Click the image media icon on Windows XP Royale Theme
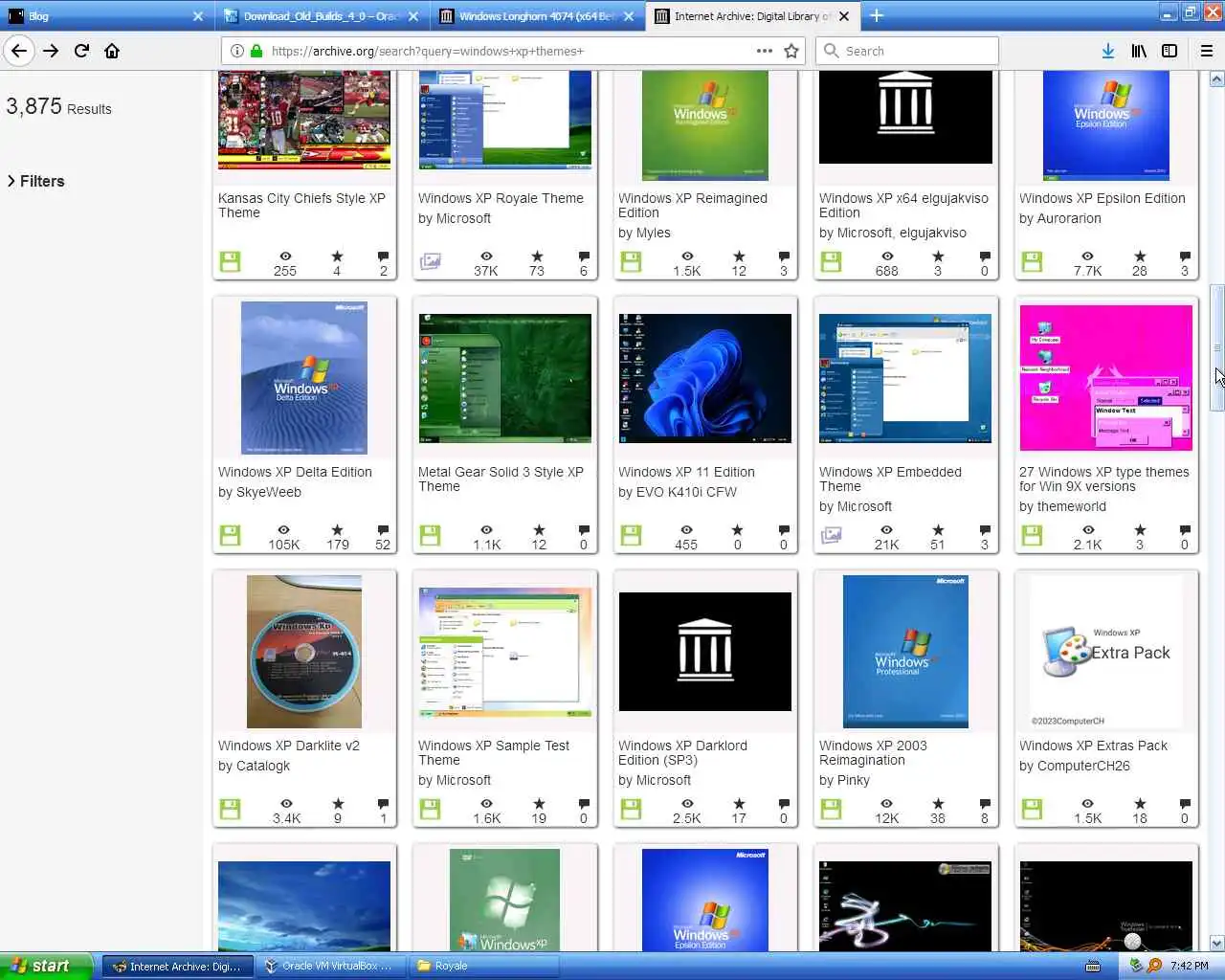 click(x=431, y=261)
